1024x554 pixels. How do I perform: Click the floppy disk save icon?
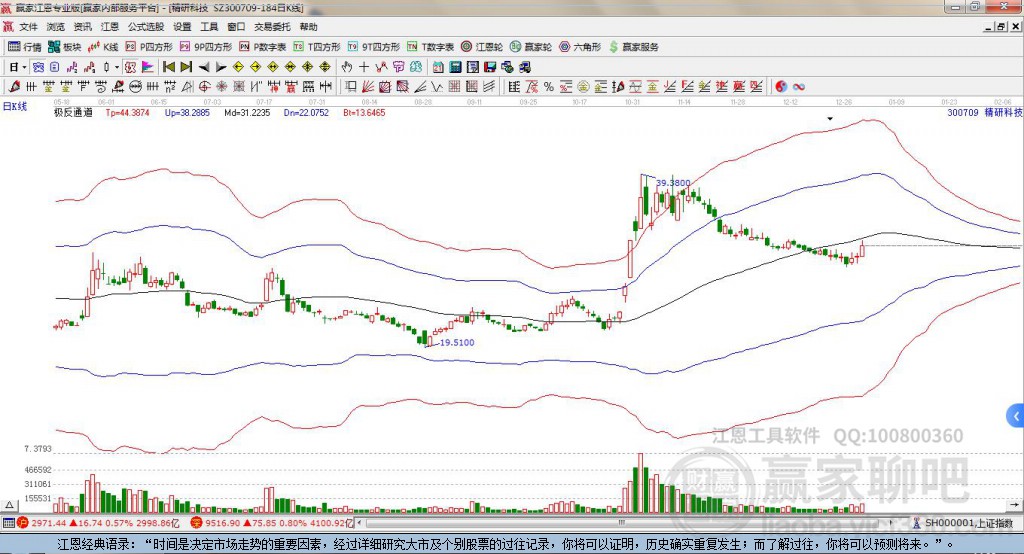pyautogui.click(x=490, y=67)
